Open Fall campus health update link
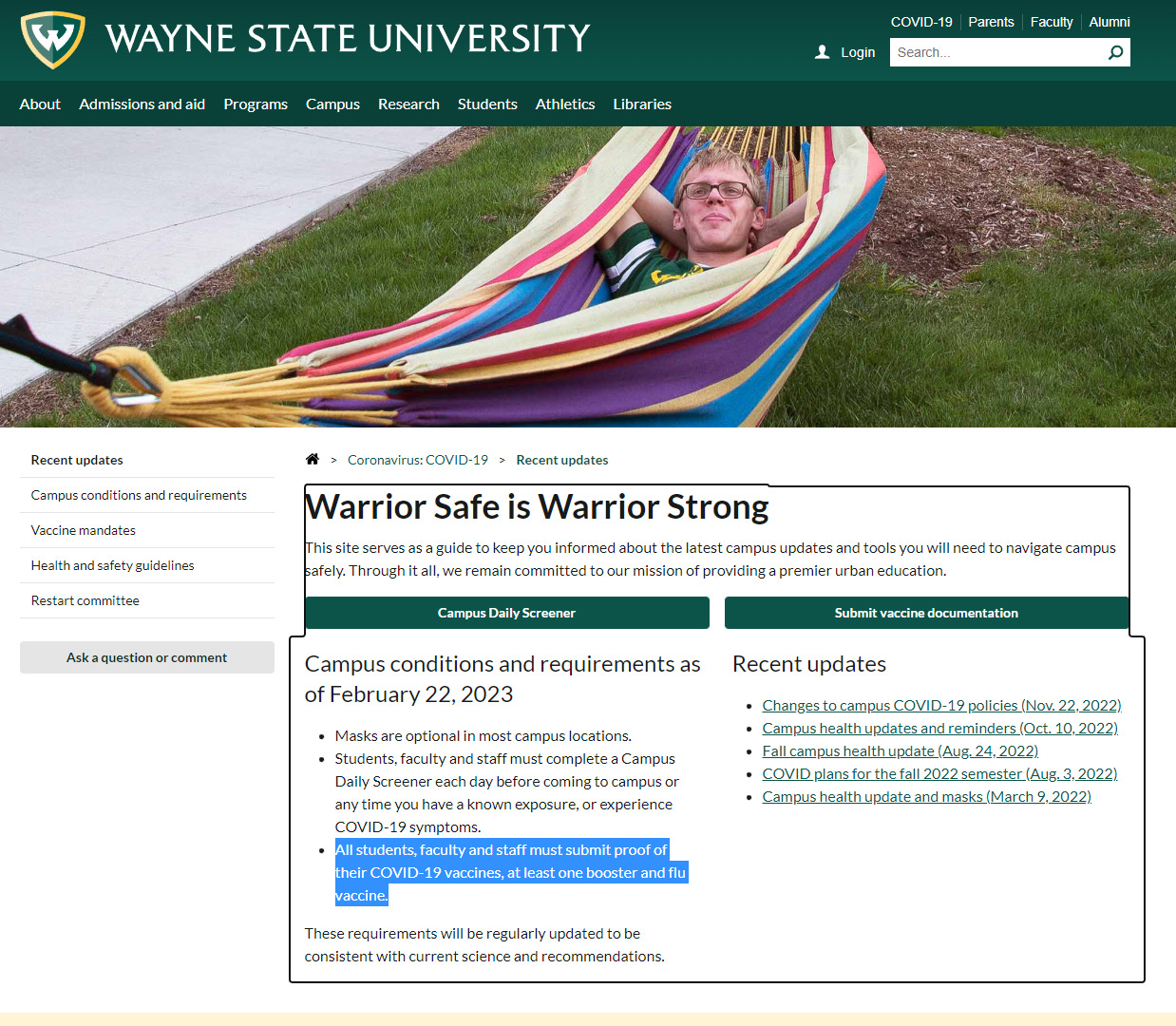Image resolution: width=1176 pixels, height=1026 pixels. pos(900,750)
